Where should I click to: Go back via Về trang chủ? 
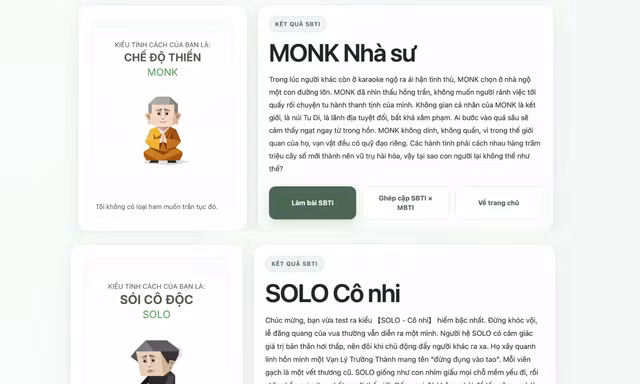coord(498,203)
